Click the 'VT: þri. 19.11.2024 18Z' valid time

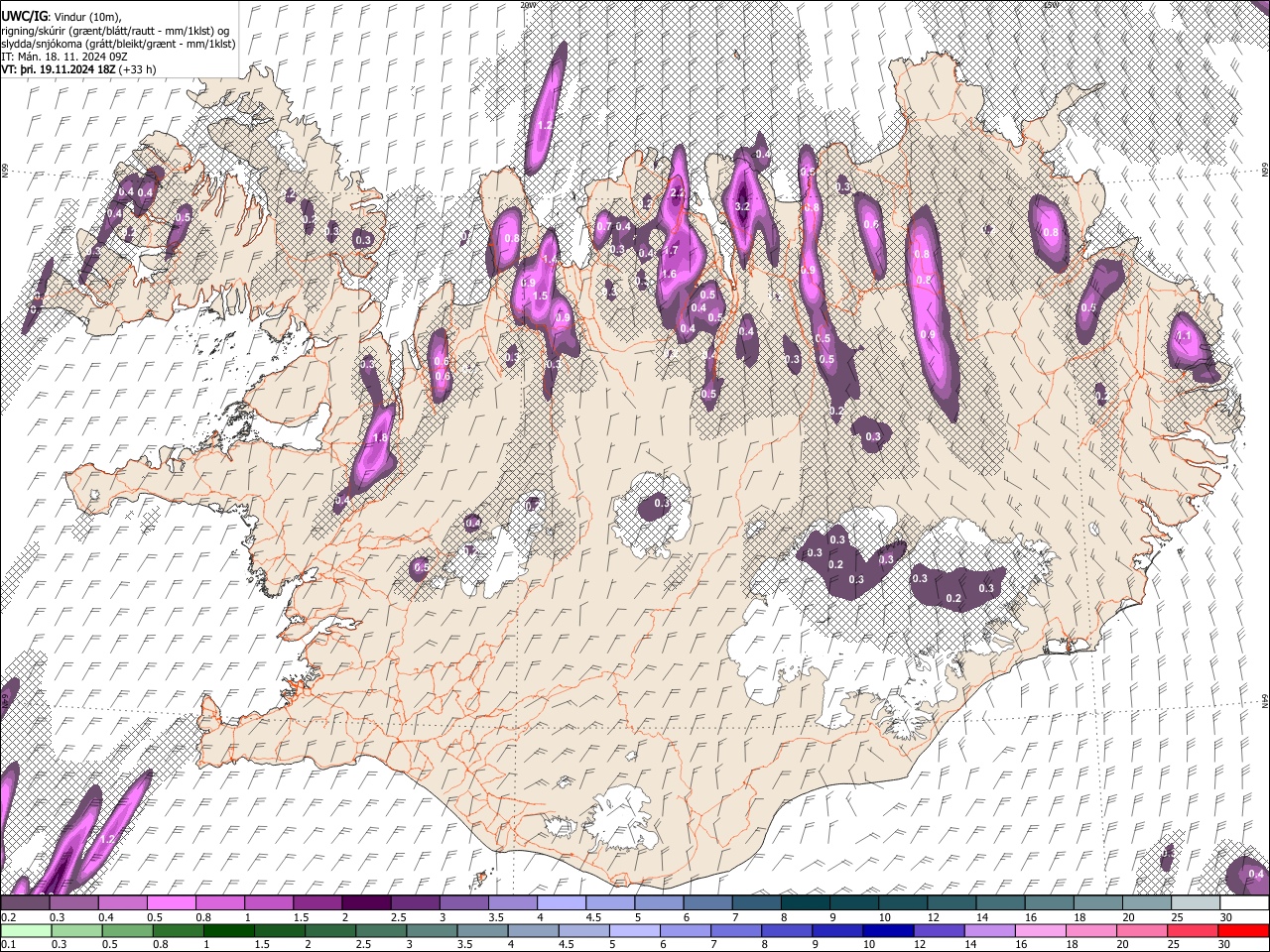pyautogui.click(x=58, y=70)
